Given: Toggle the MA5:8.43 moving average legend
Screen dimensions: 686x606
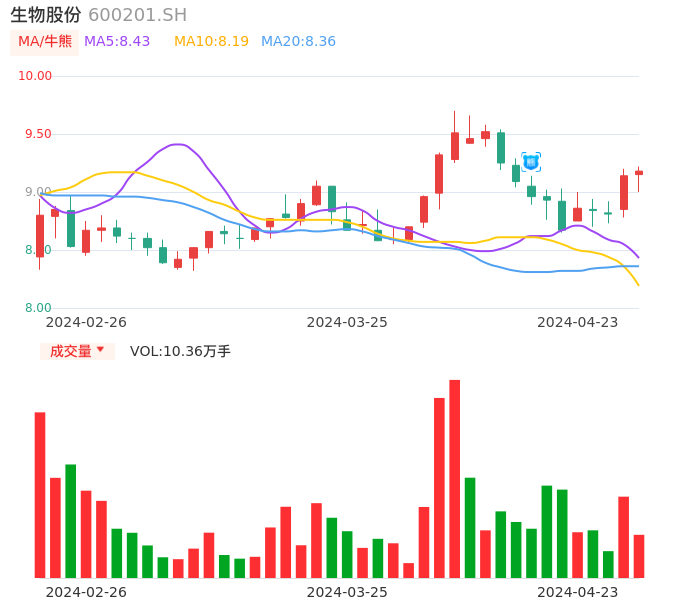Looking at the screenshot, I should 117,42.
